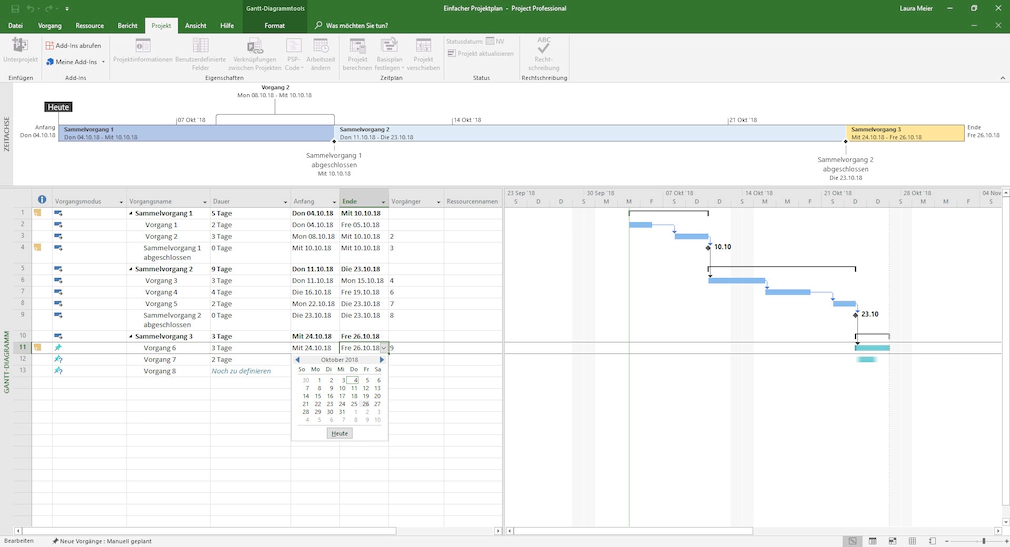The image size is (1010, 547).
Task: Click the note icon in row 4
Action: click(37, 247)
